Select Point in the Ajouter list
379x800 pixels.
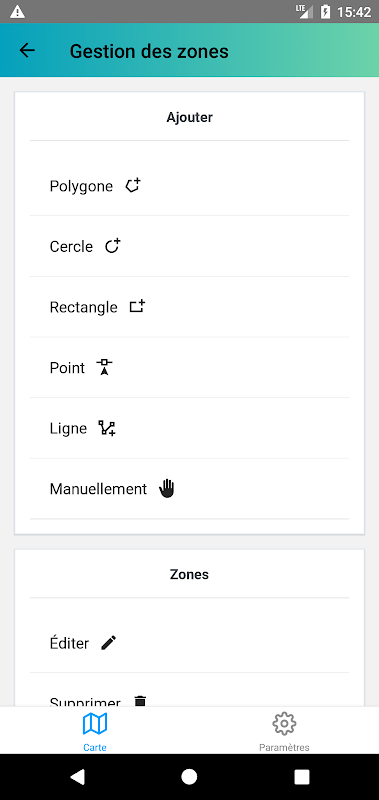coord(189,367)
